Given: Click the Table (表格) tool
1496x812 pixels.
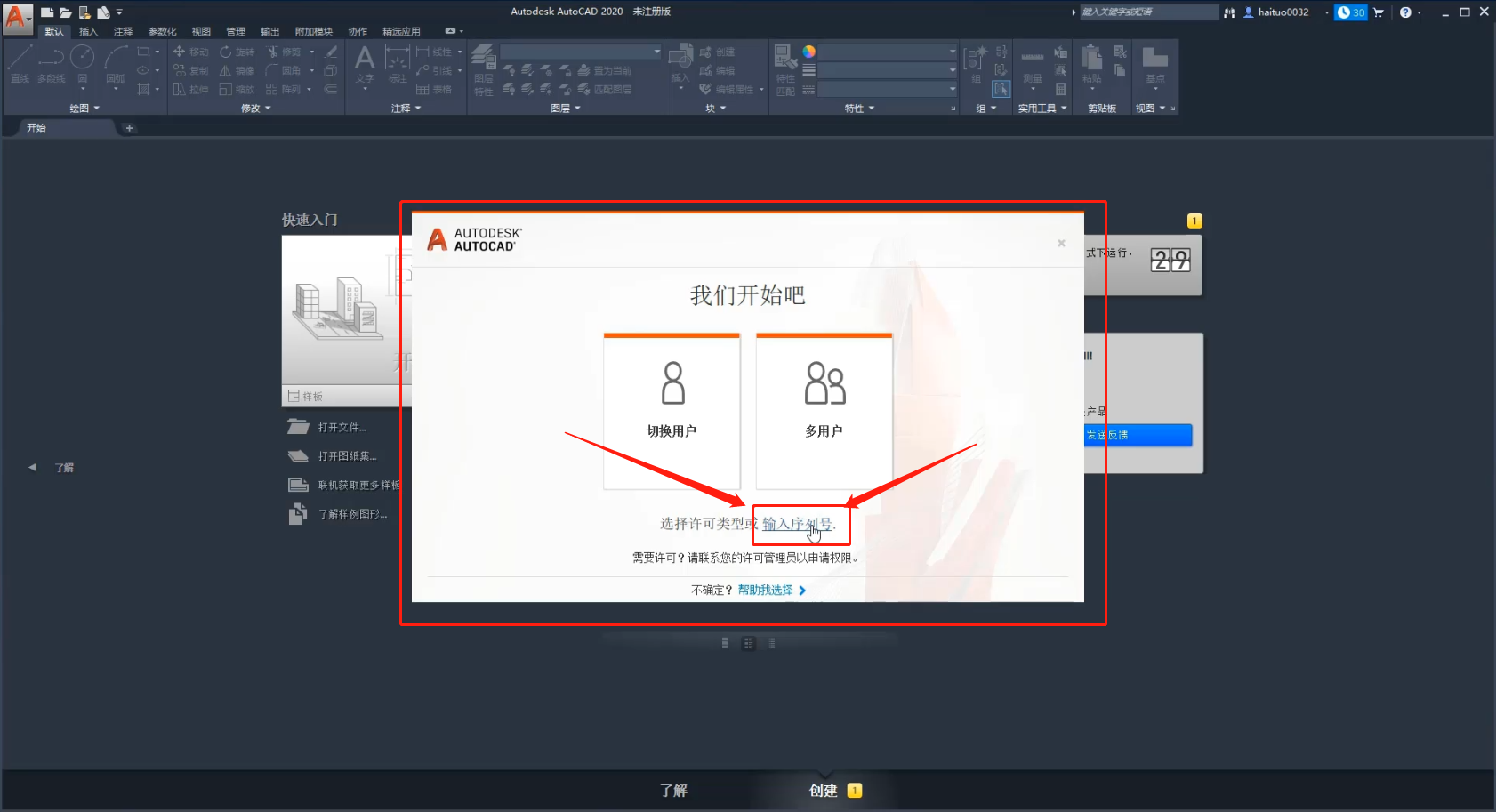Looking at the screenshot, I should (434, 89).
